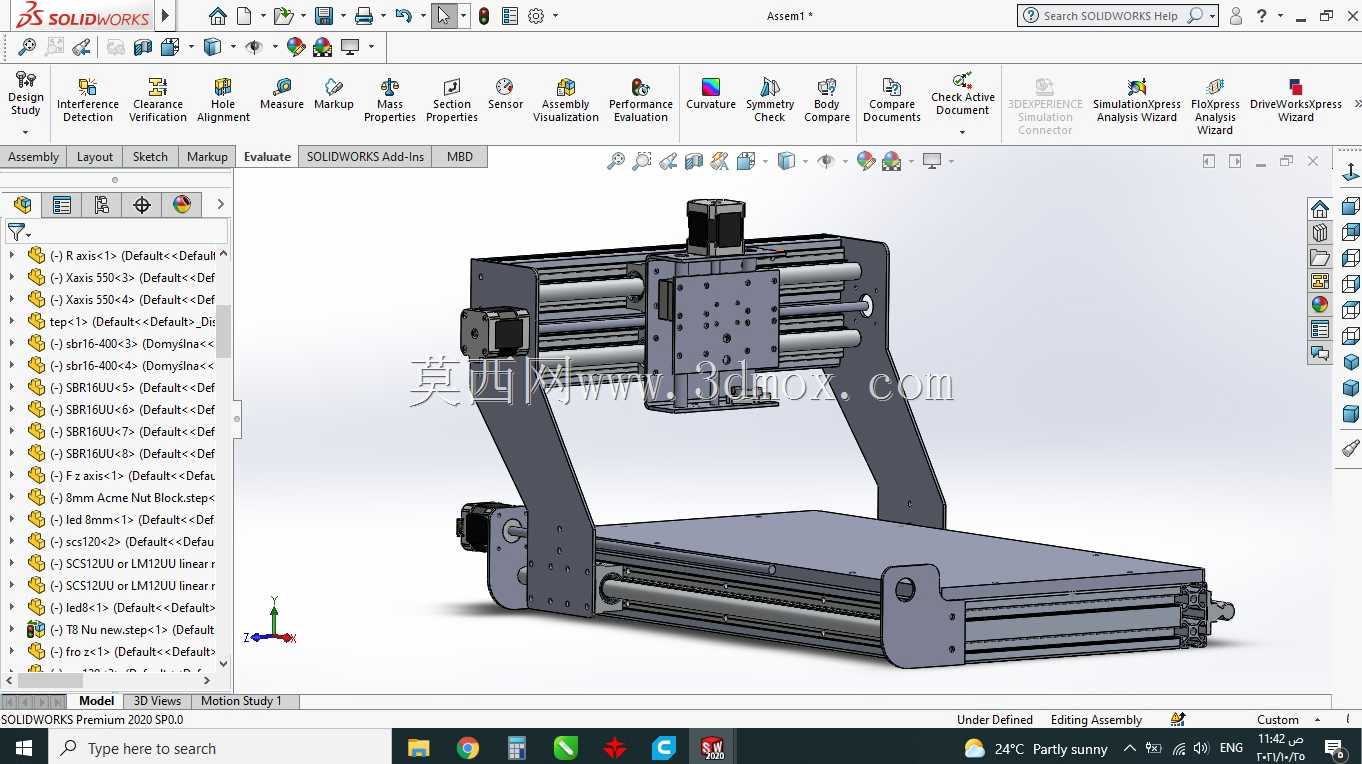The height and width of the screenshot is (764, 1362).
Task: Show Curvature display
Action: point(711,94)
